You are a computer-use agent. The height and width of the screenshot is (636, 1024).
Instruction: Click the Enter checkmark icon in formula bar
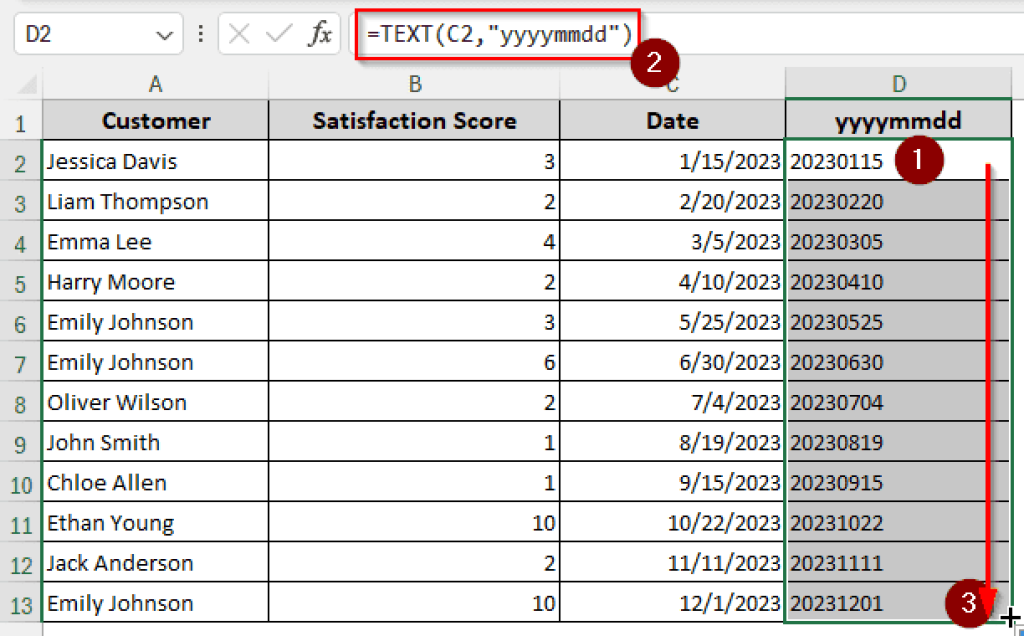(x=277, y=33)
